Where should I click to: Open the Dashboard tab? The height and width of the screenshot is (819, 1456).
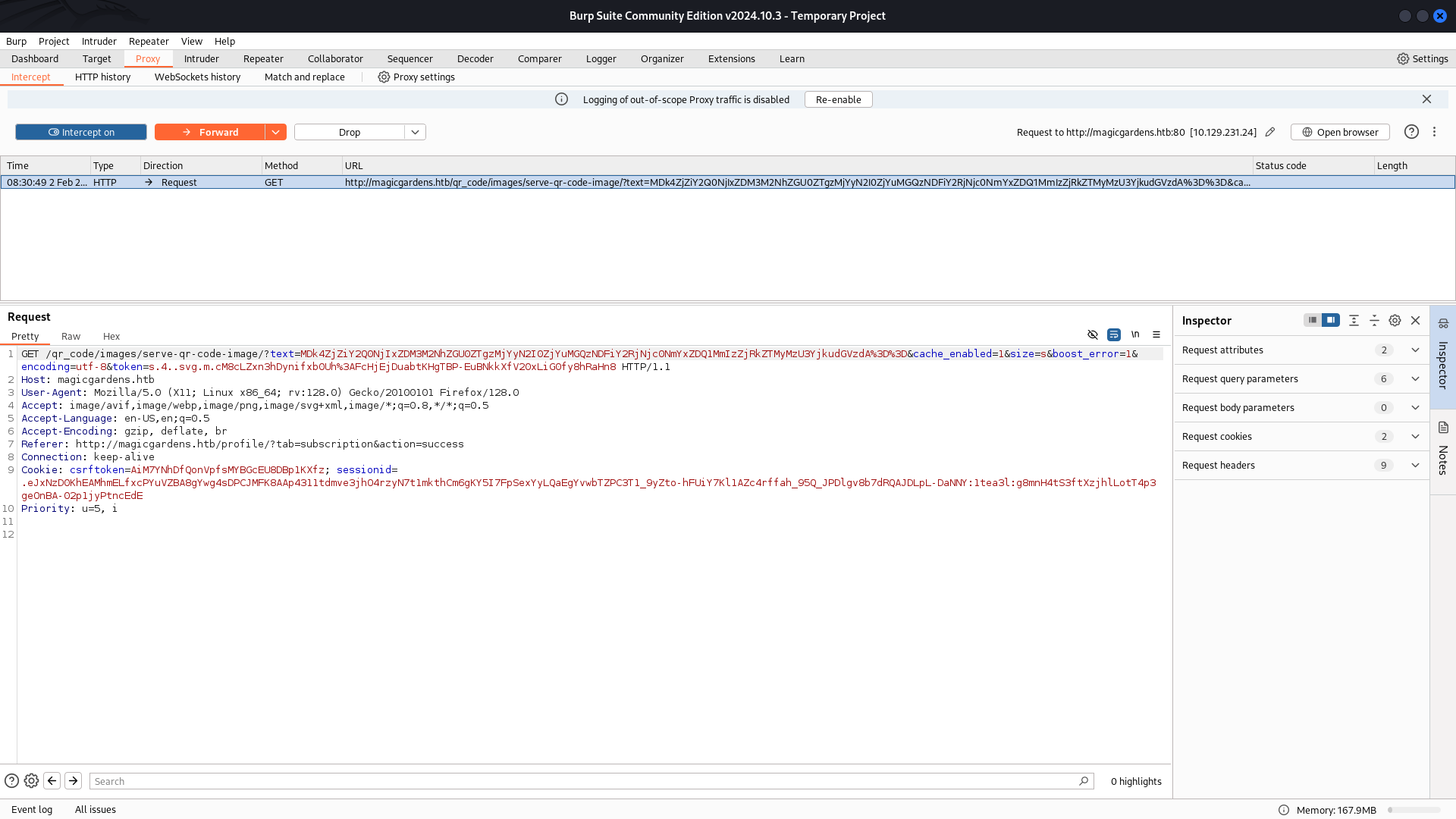[x=35, y=58]
